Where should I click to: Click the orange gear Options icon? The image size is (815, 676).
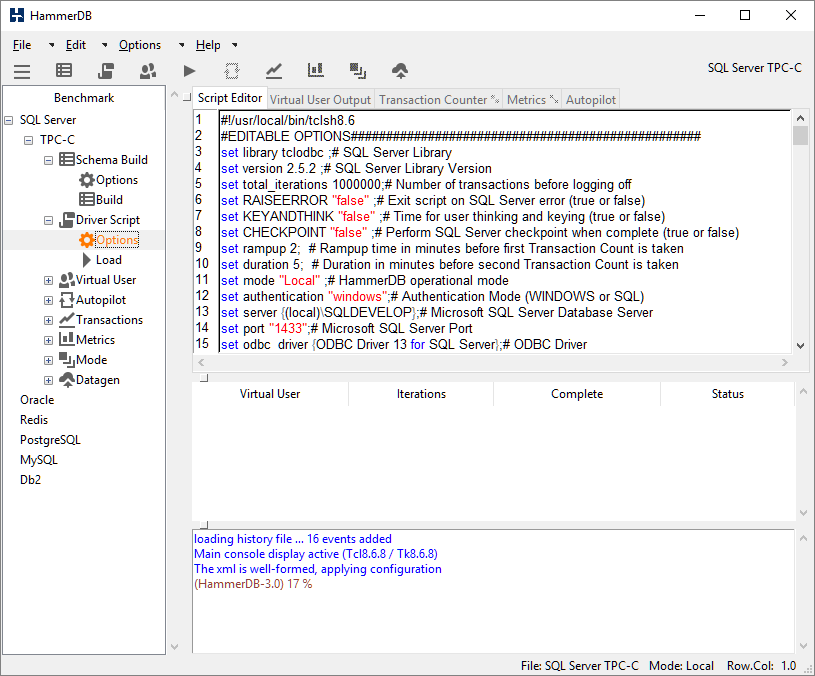(87, 240)
